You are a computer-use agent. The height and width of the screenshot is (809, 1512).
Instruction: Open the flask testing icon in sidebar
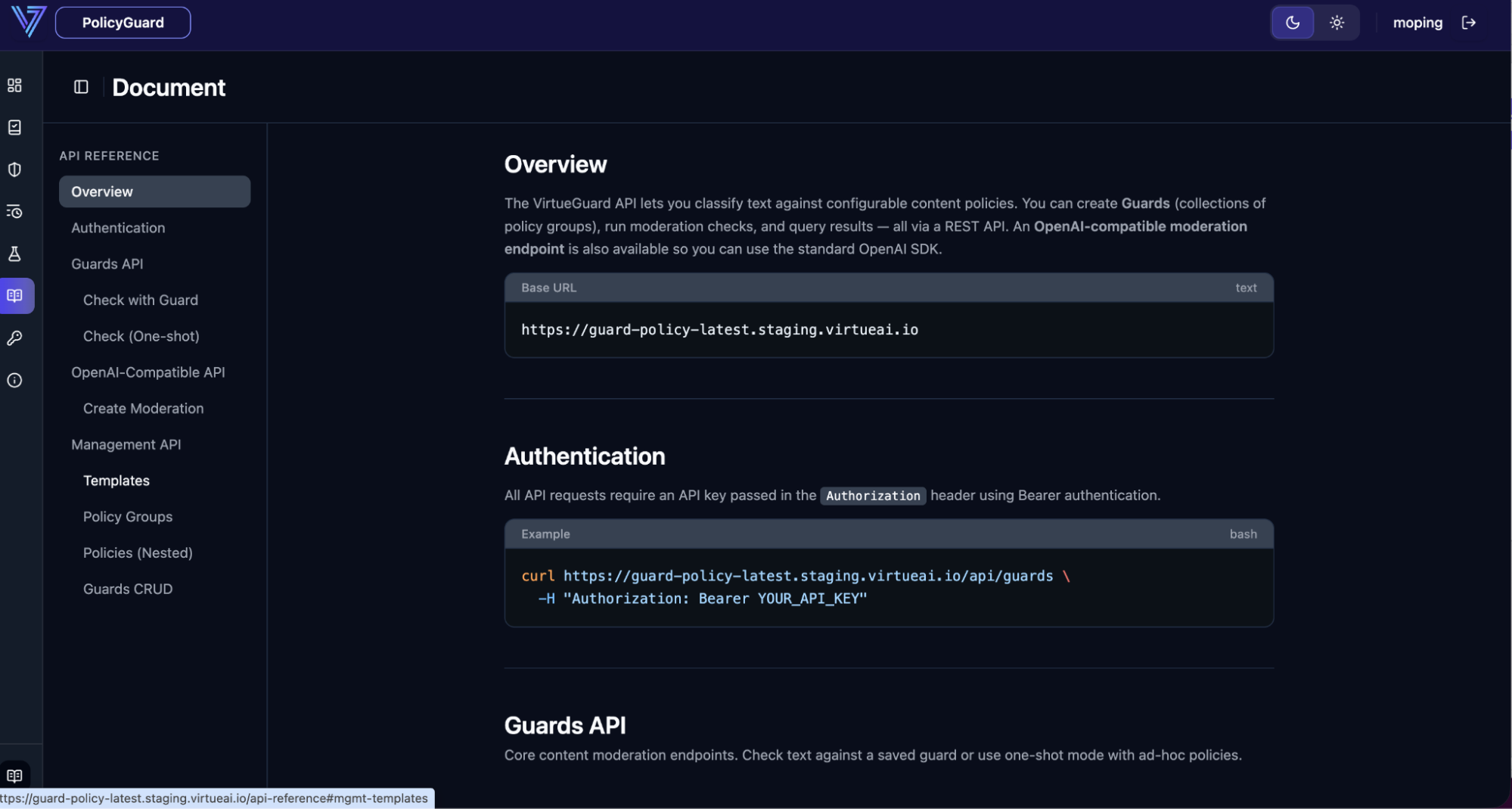pyautogui.click(x=14, y=254)
